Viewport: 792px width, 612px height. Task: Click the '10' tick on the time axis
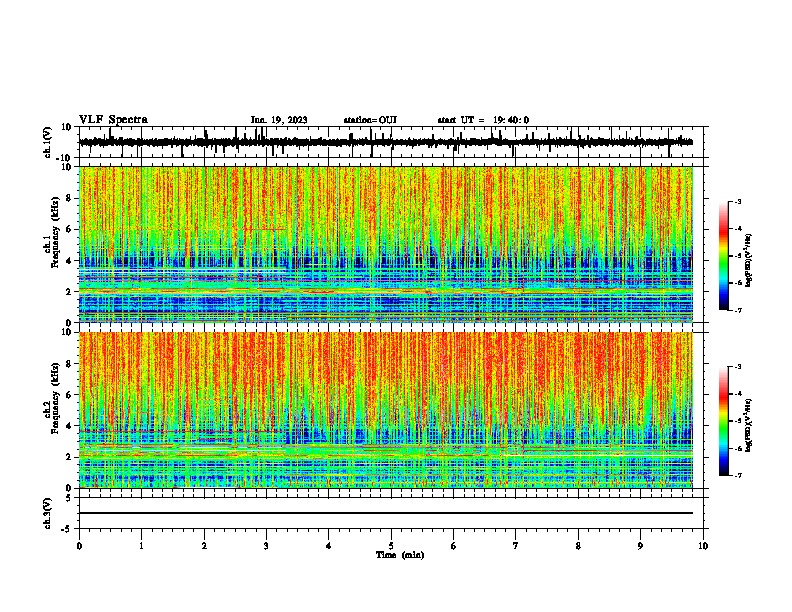tap(703, 546)
